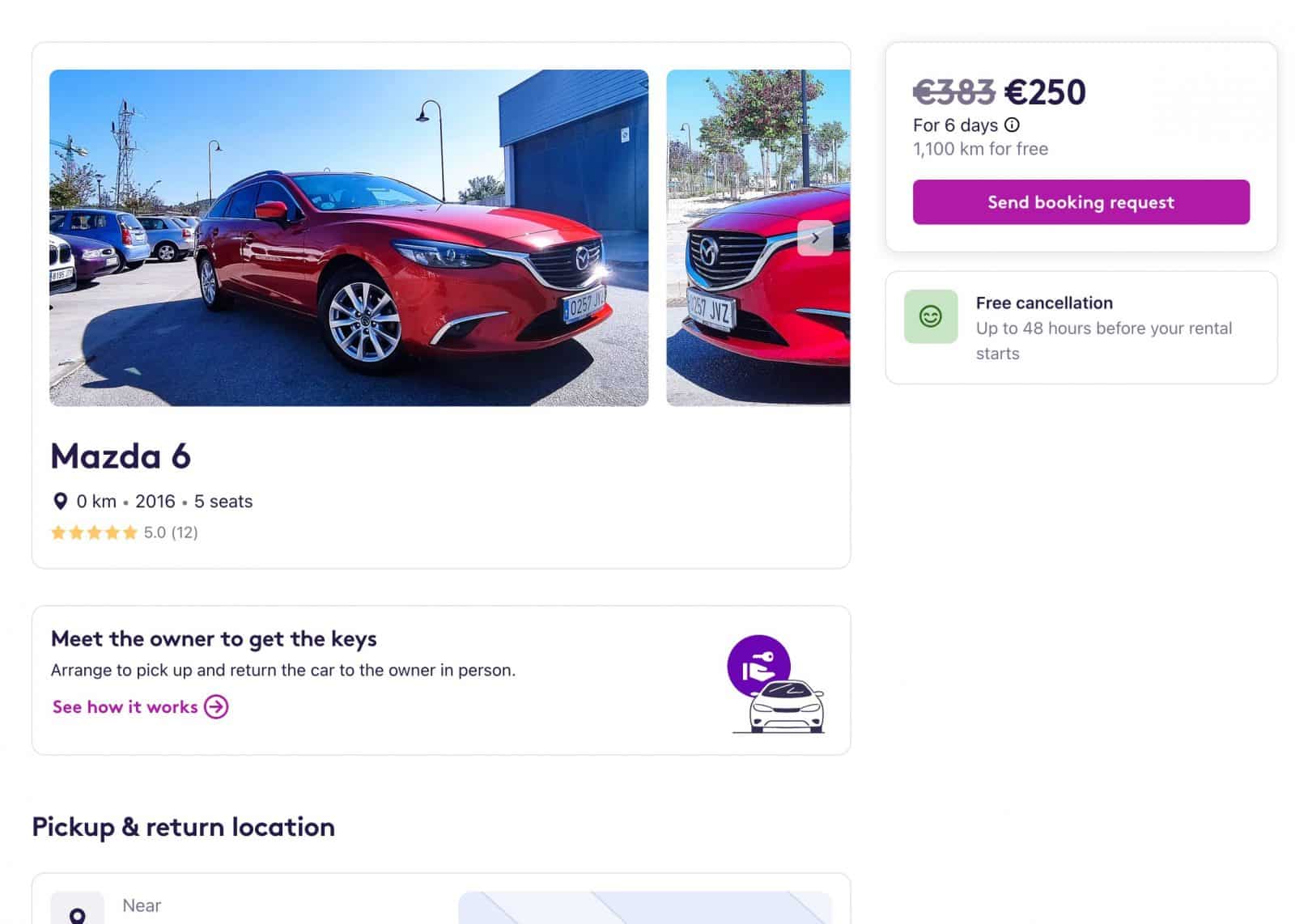
Task: Click the Meet the owner to get the keys heading
Action: (x=214, y=639)
